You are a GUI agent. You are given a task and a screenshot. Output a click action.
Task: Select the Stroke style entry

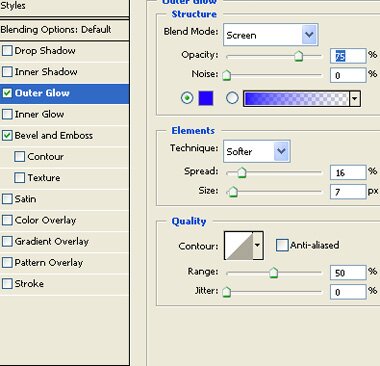64,284
